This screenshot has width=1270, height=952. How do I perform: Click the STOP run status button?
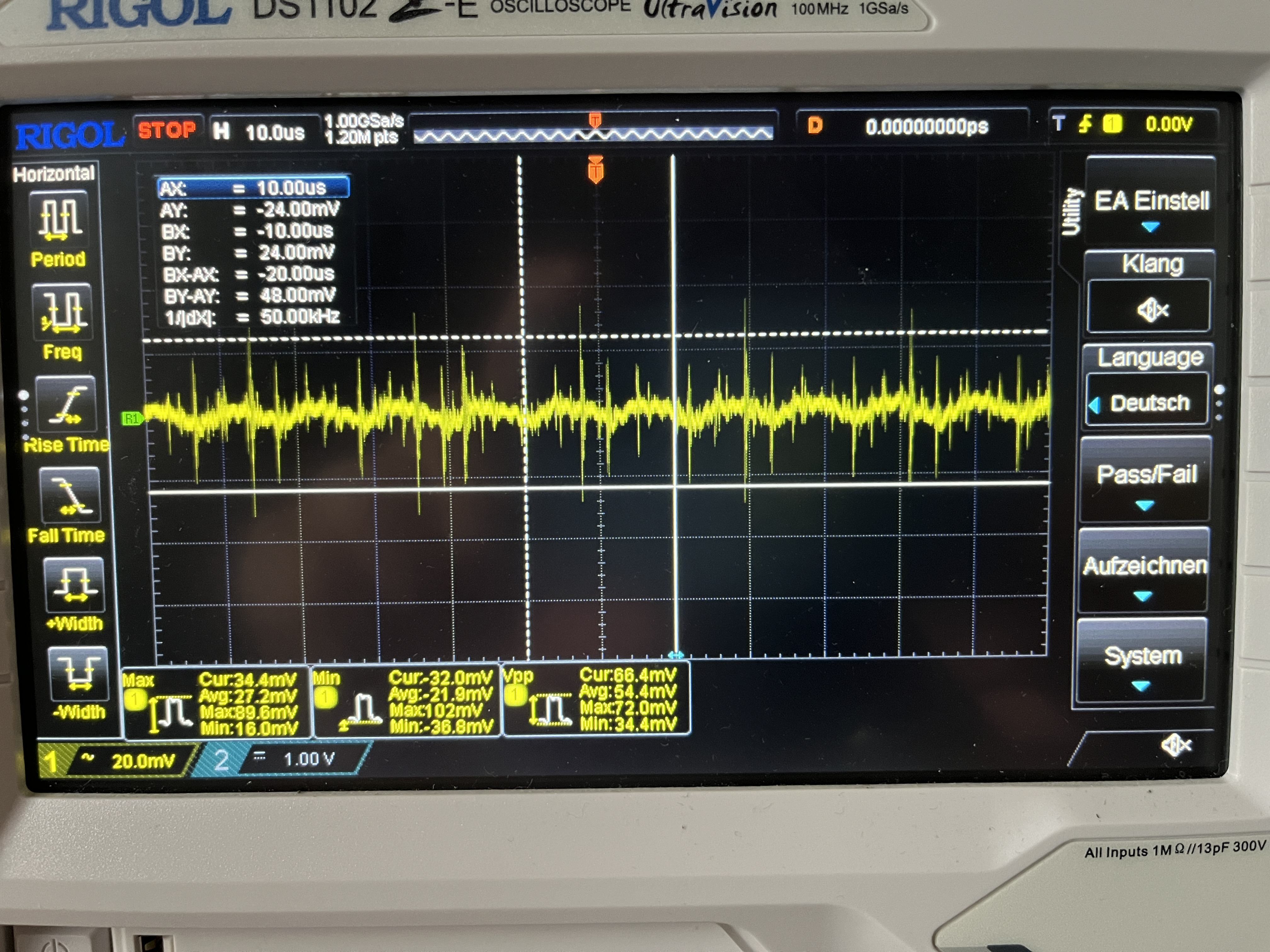pos(167,130)
